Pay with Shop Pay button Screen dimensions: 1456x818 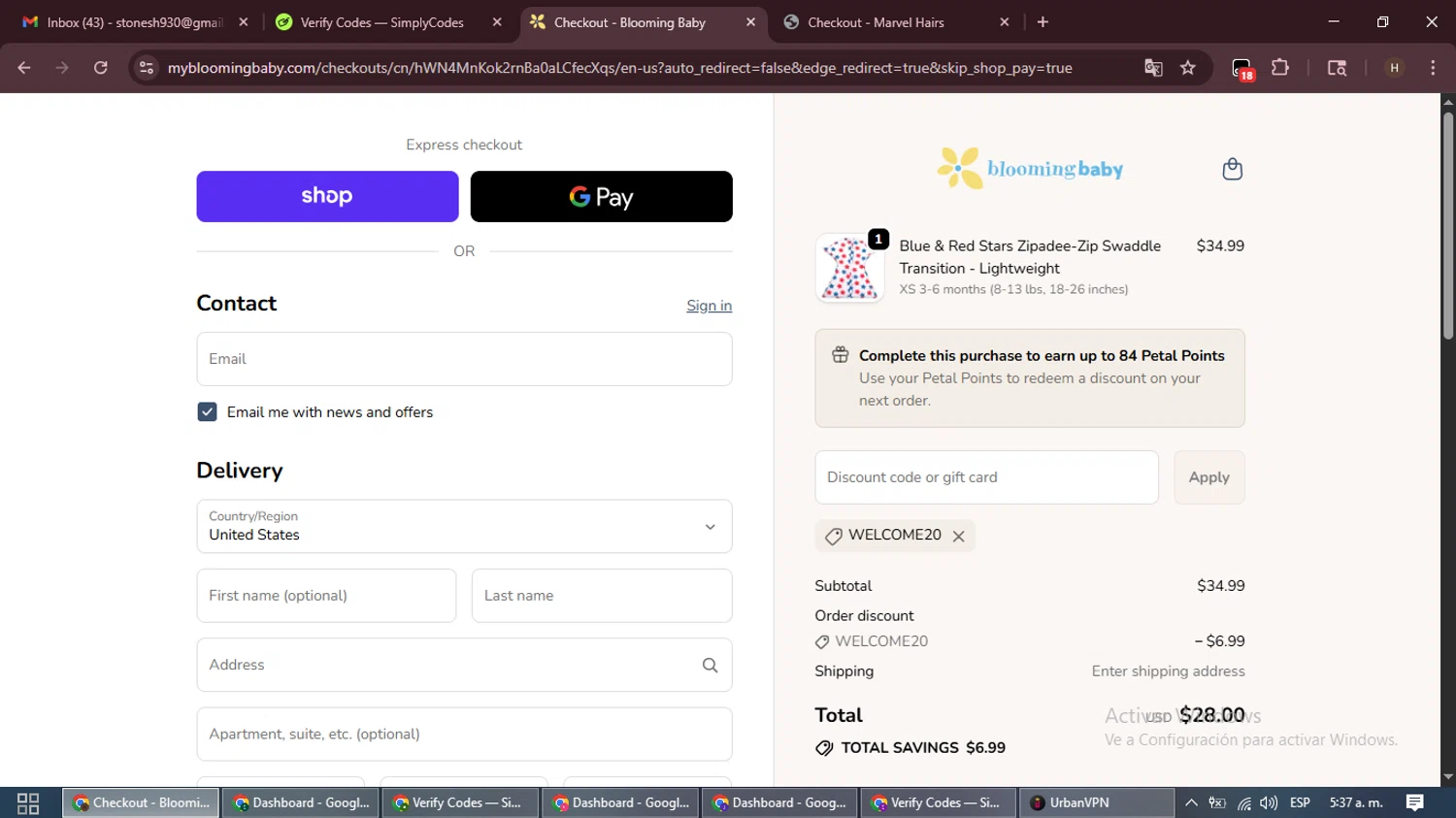(327, 196)
